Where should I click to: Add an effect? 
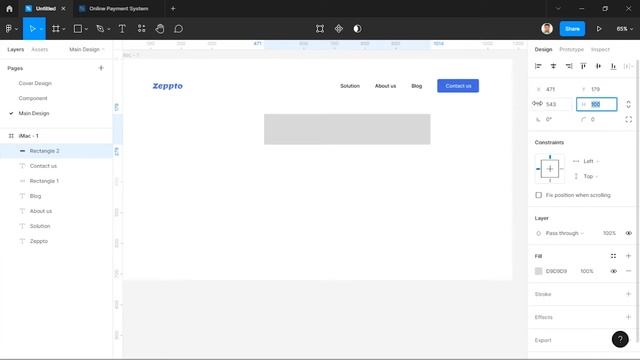point(628,317)
